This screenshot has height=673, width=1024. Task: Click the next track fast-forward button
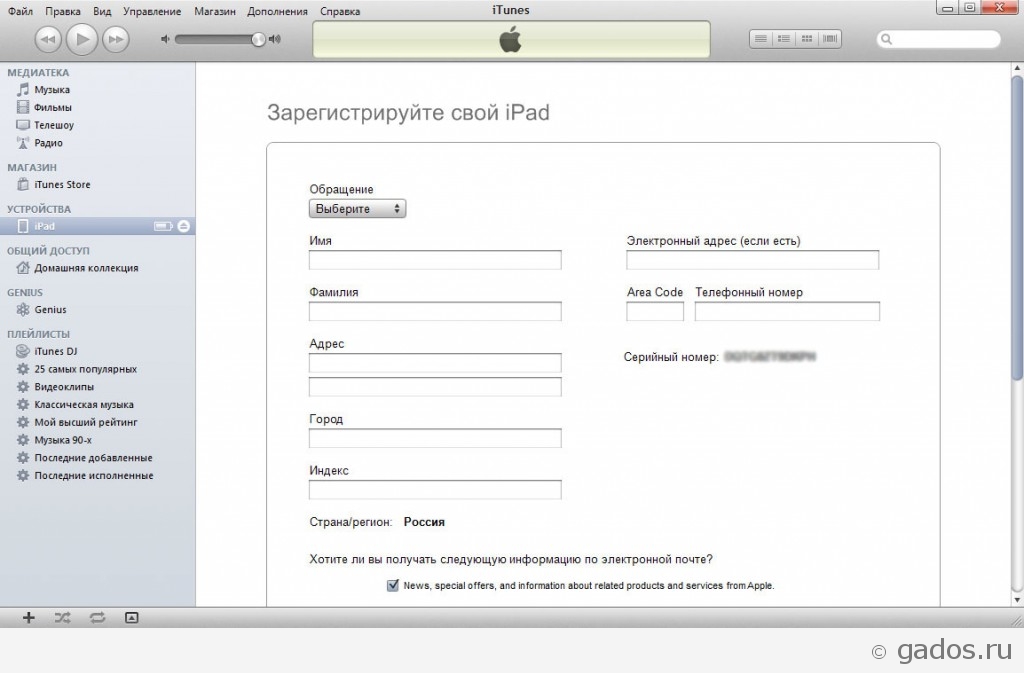click(116, 39)
